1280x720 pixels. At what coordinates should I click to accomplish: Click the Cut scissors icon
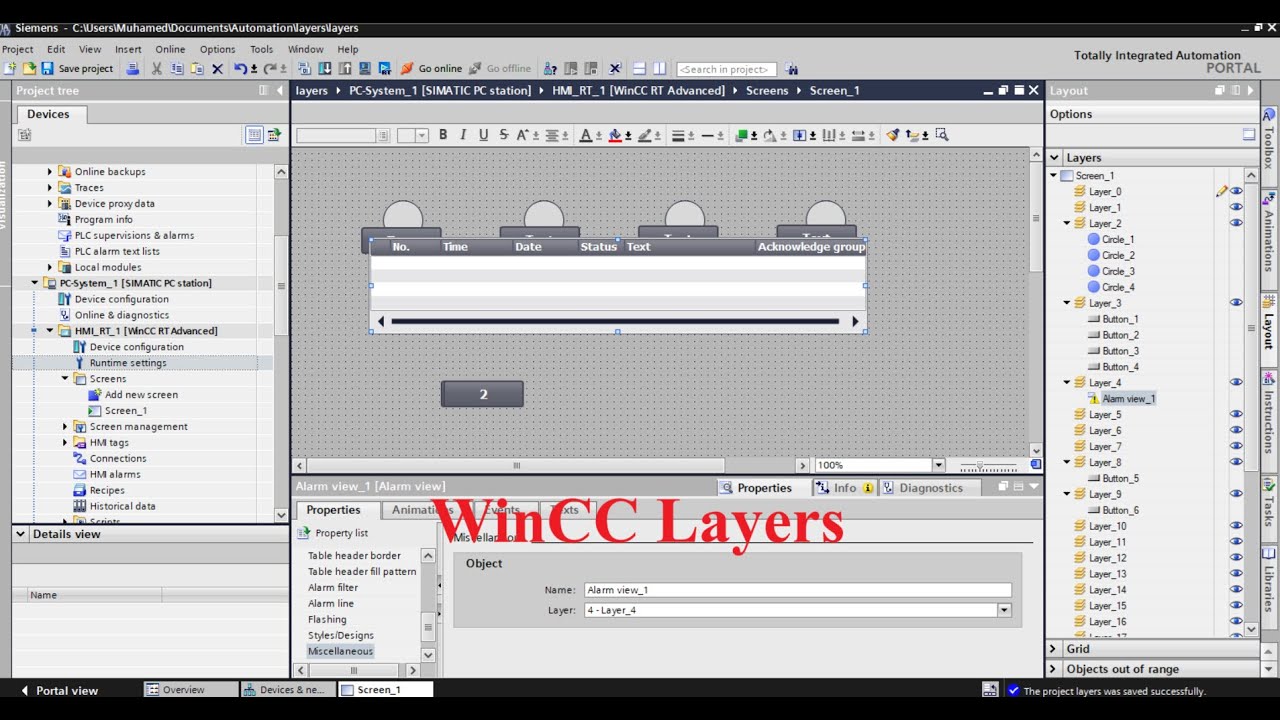point(156,68)
